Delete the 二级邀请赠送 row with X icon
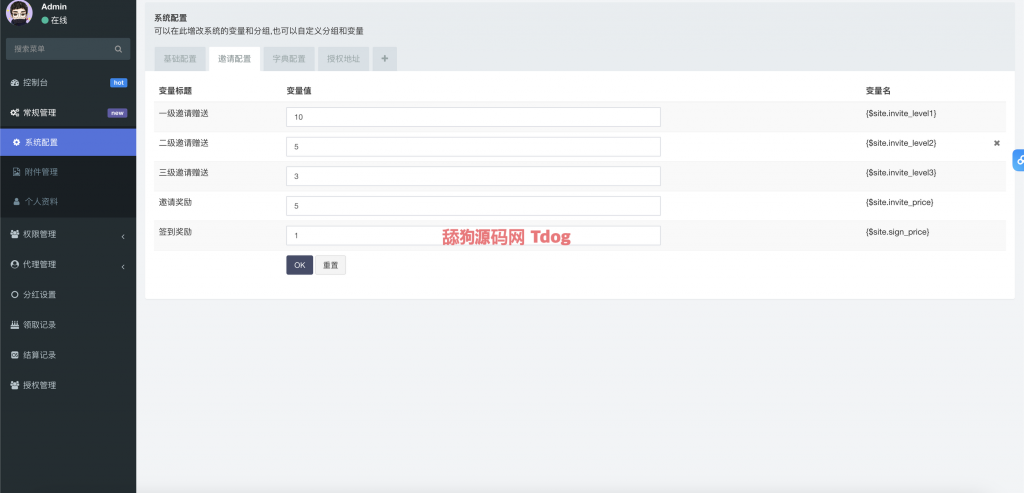This screenshot has width=1024, height=493. [996, 143]
